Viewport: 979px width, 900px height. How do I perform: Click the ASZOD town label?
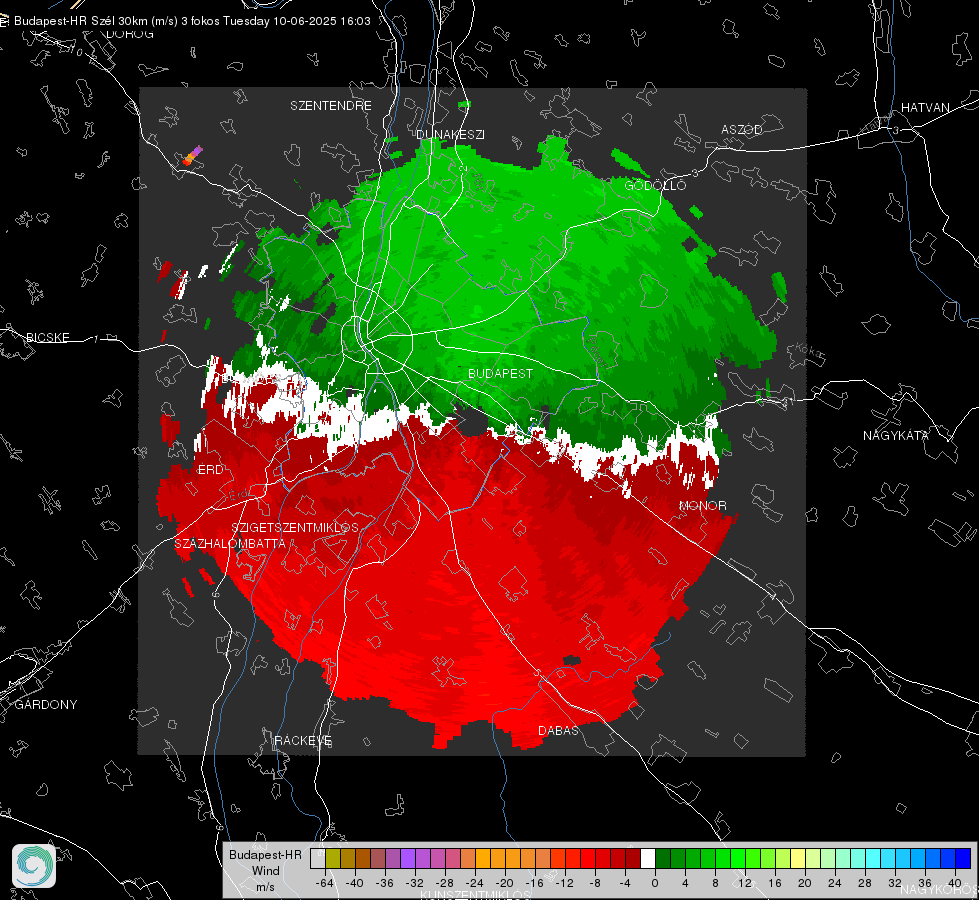click(742, 130)
